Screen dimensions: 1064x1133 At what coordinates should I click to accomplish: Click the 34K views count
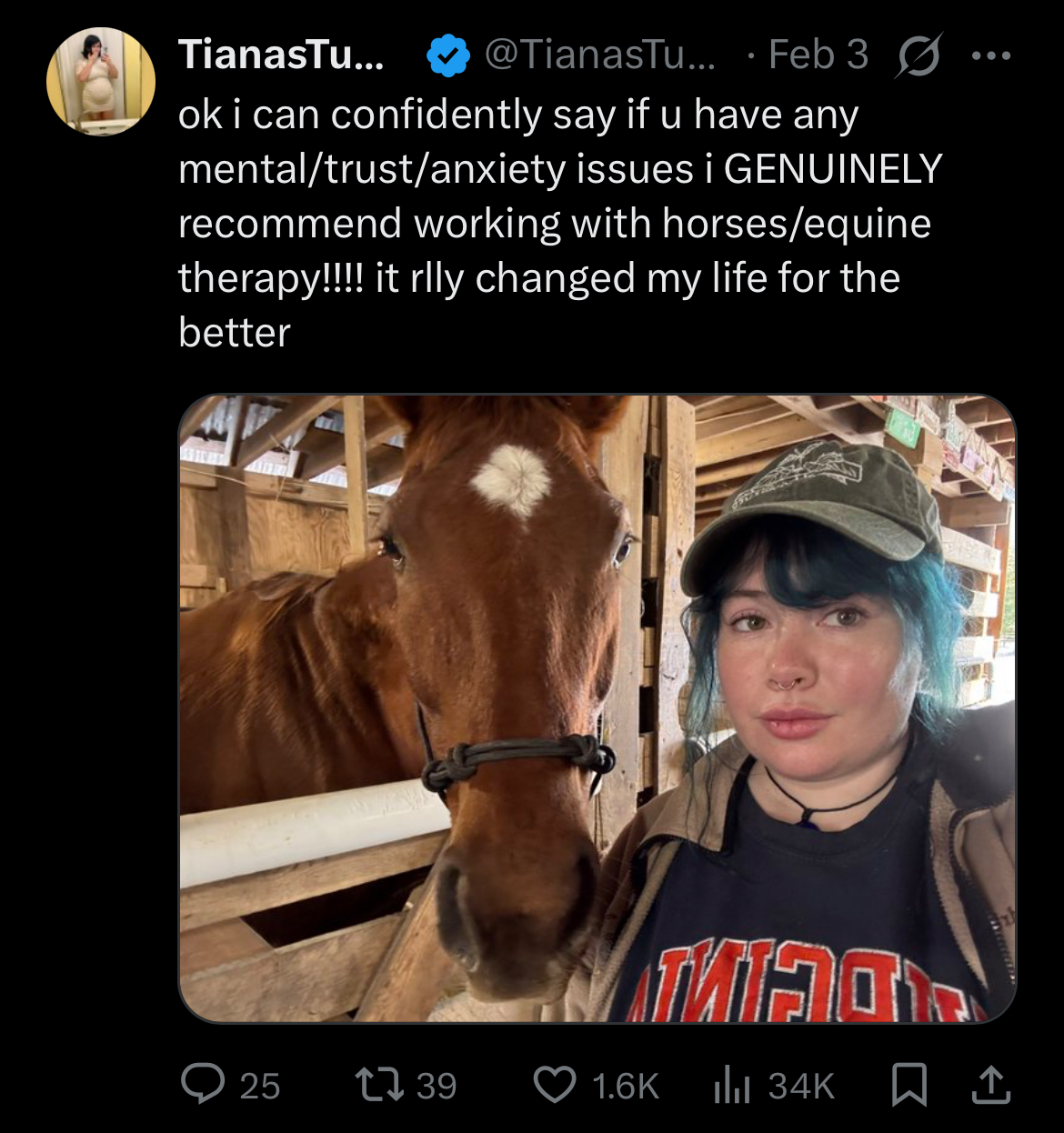pyautogui.click(x=801, y=1086)
